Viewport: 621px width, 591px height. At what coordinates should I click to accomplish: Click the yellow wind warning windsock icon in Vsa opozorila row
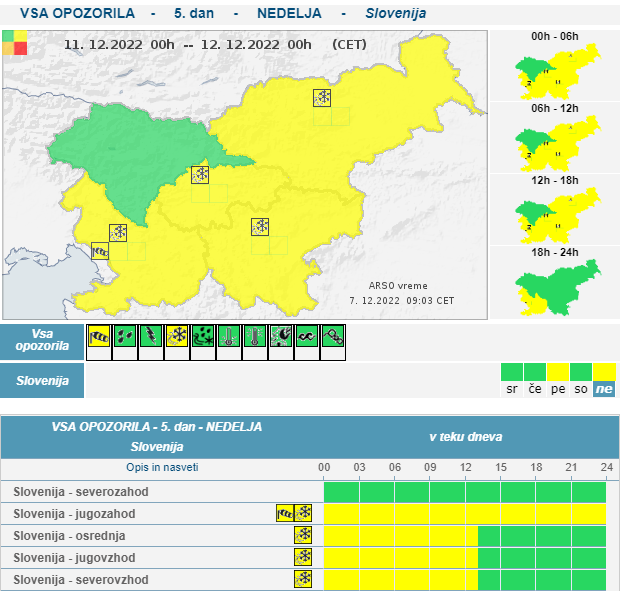99,337
